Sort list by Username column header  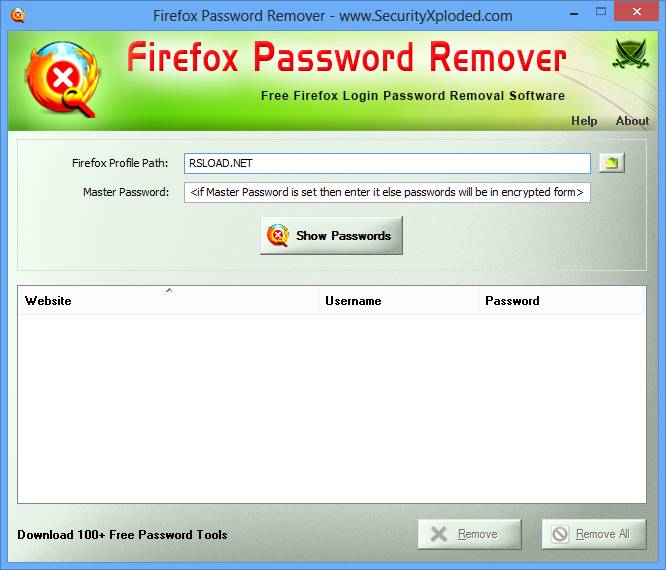point(398,301)
